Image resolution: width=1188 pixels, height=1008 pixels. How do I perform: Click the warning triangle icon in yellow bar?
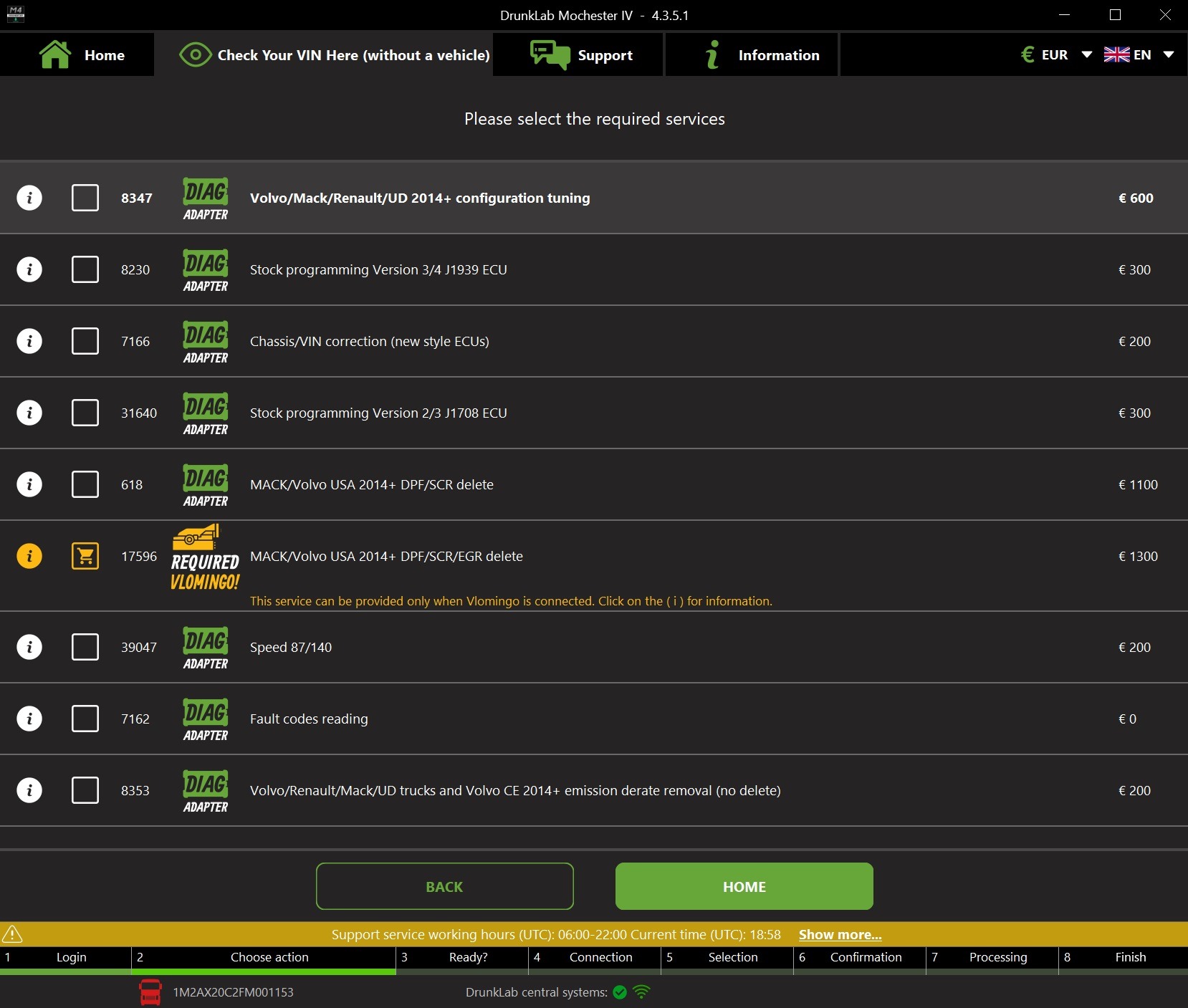click(x=13, y=934)
